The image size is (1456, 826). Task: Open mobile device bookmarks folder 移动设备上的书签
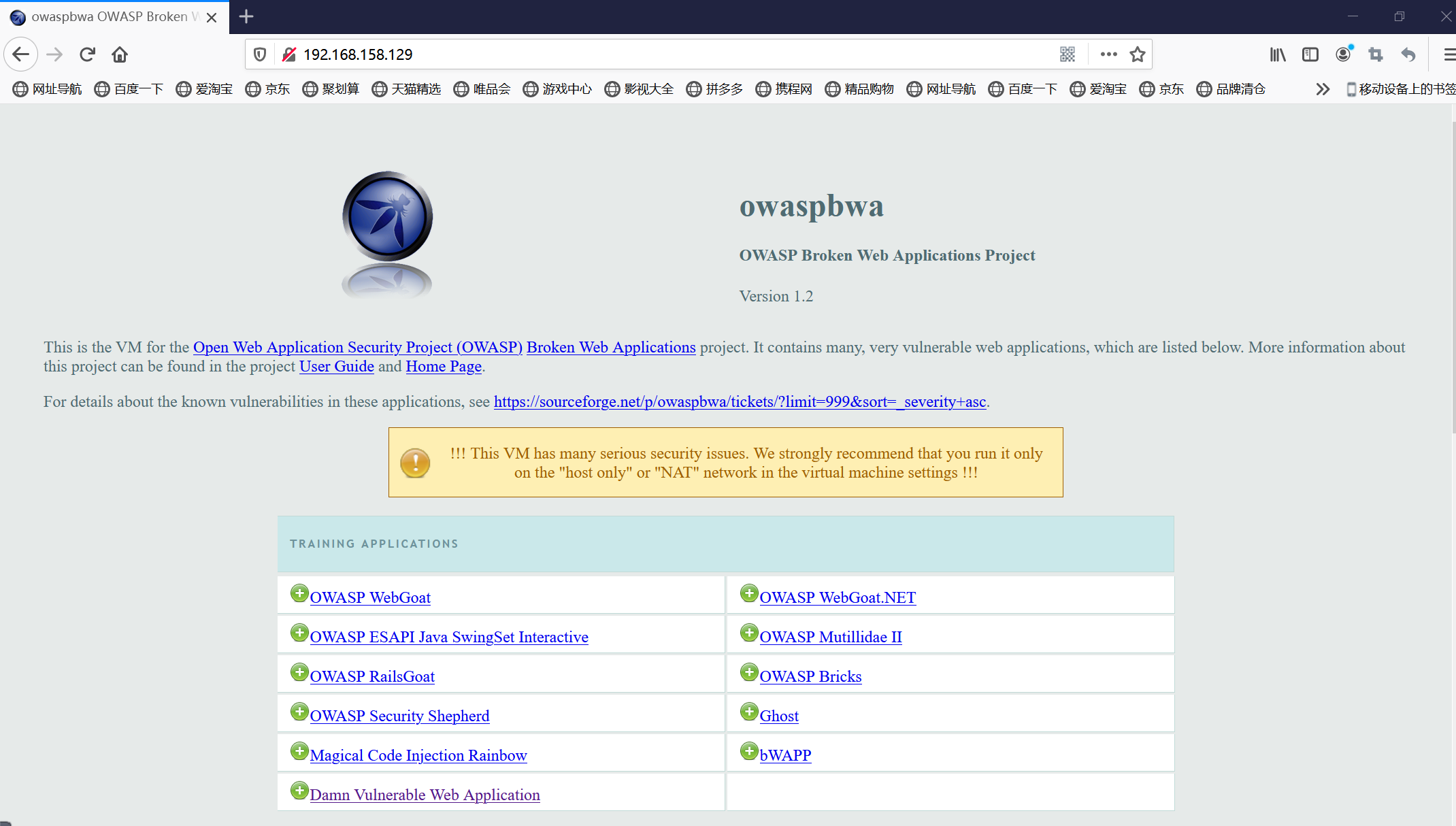click(1401, 89)
